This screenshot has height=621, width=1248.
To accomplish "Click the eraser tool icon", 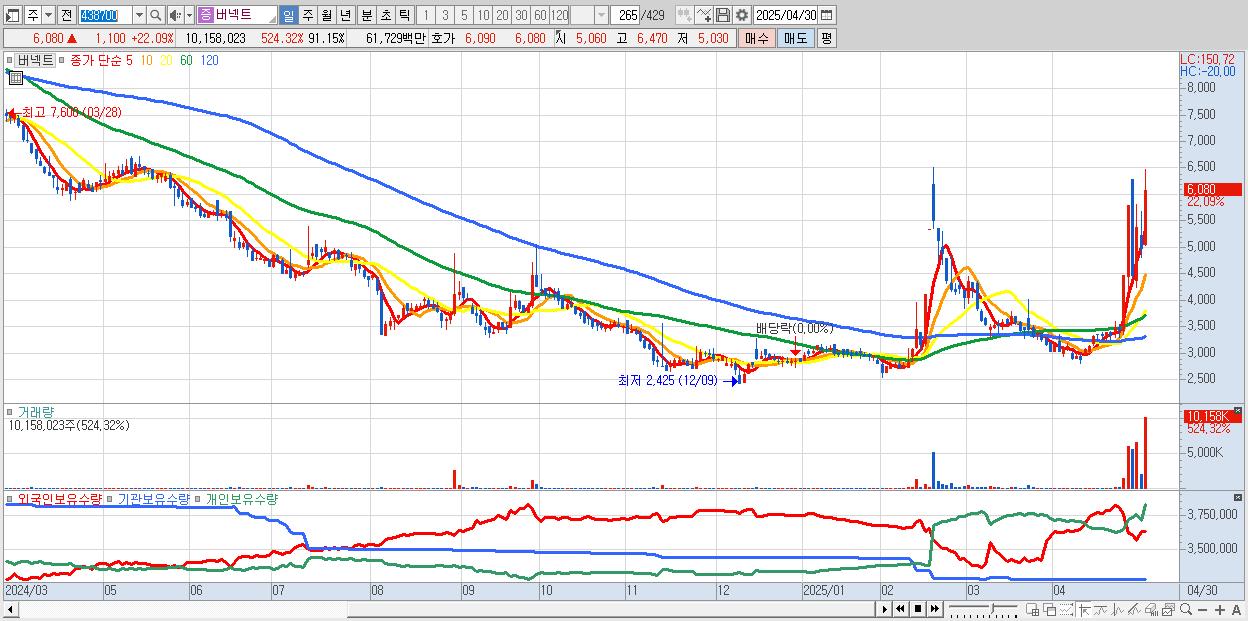I will (x=1151, y=610).
